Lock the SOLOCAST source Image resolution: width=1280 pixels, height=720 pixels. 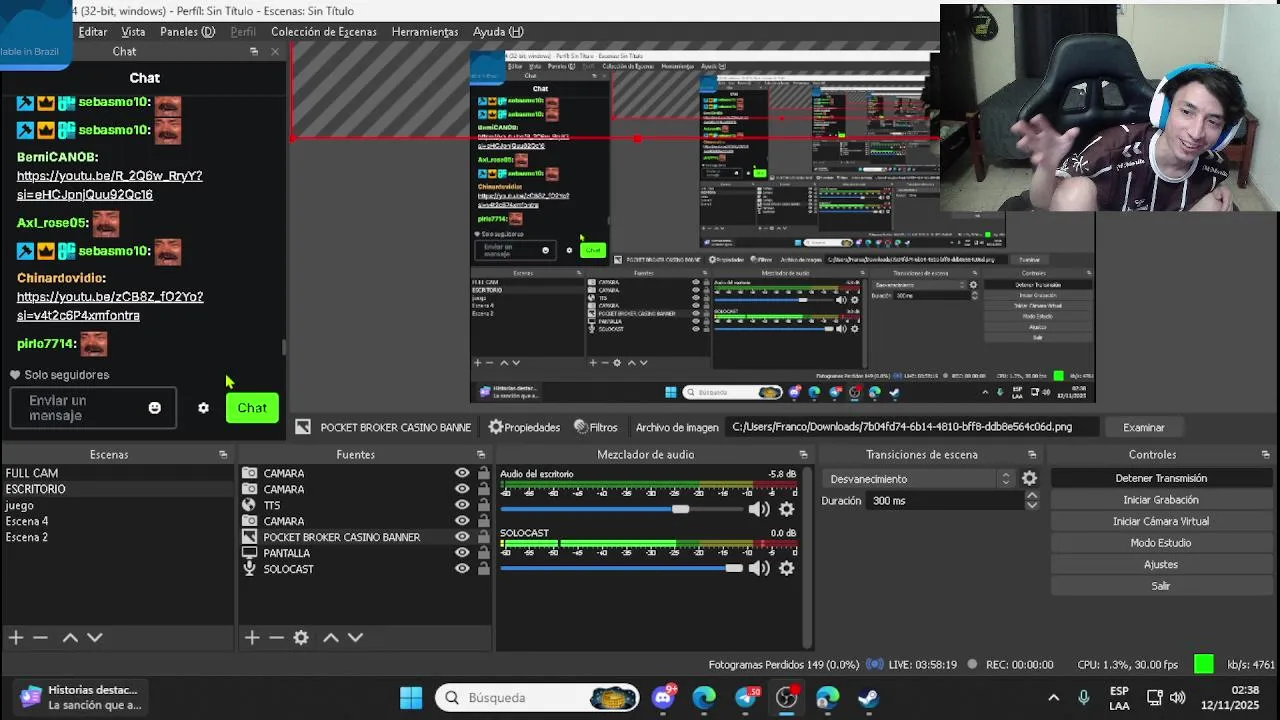click(x=483, y=569)
